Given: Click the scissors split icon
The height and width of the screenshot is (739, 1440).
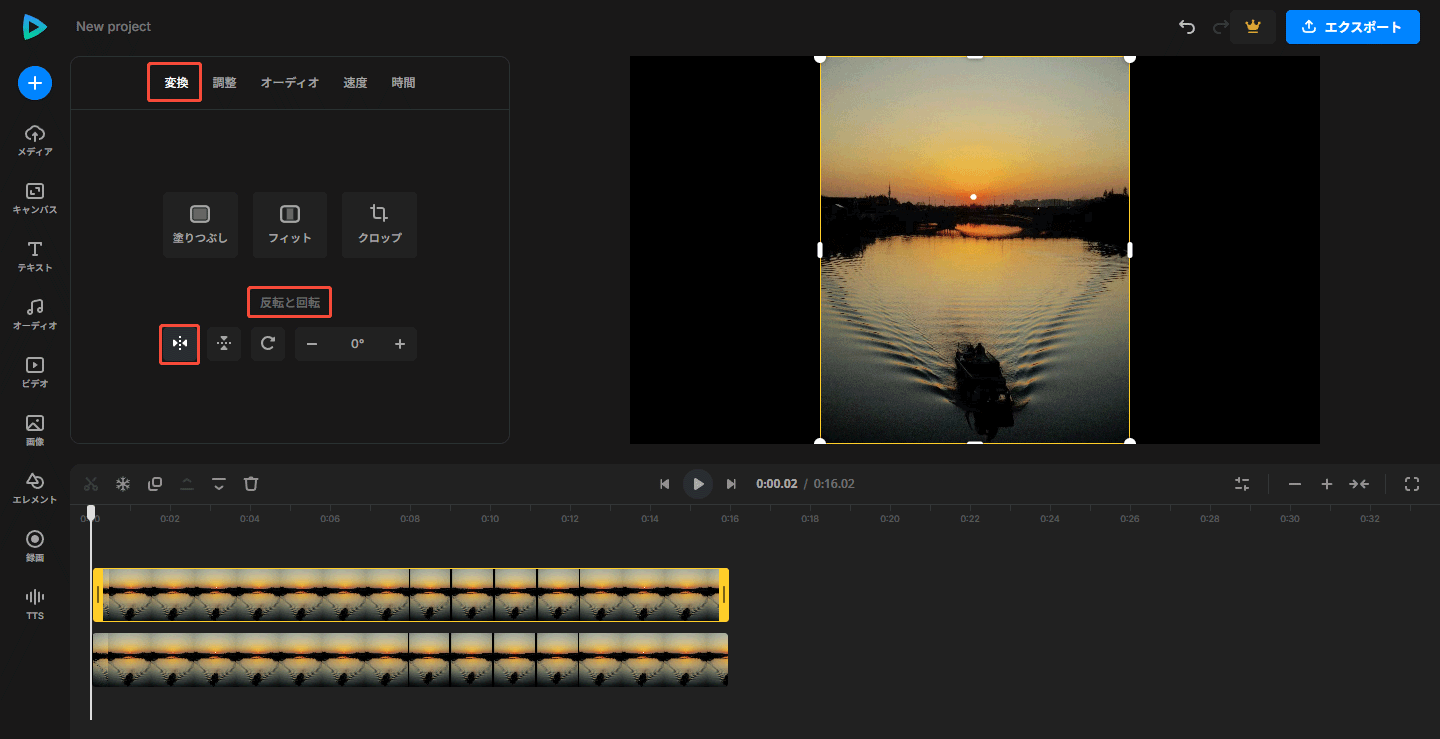Looking at the screenshot, I should [x=91, y=484].
